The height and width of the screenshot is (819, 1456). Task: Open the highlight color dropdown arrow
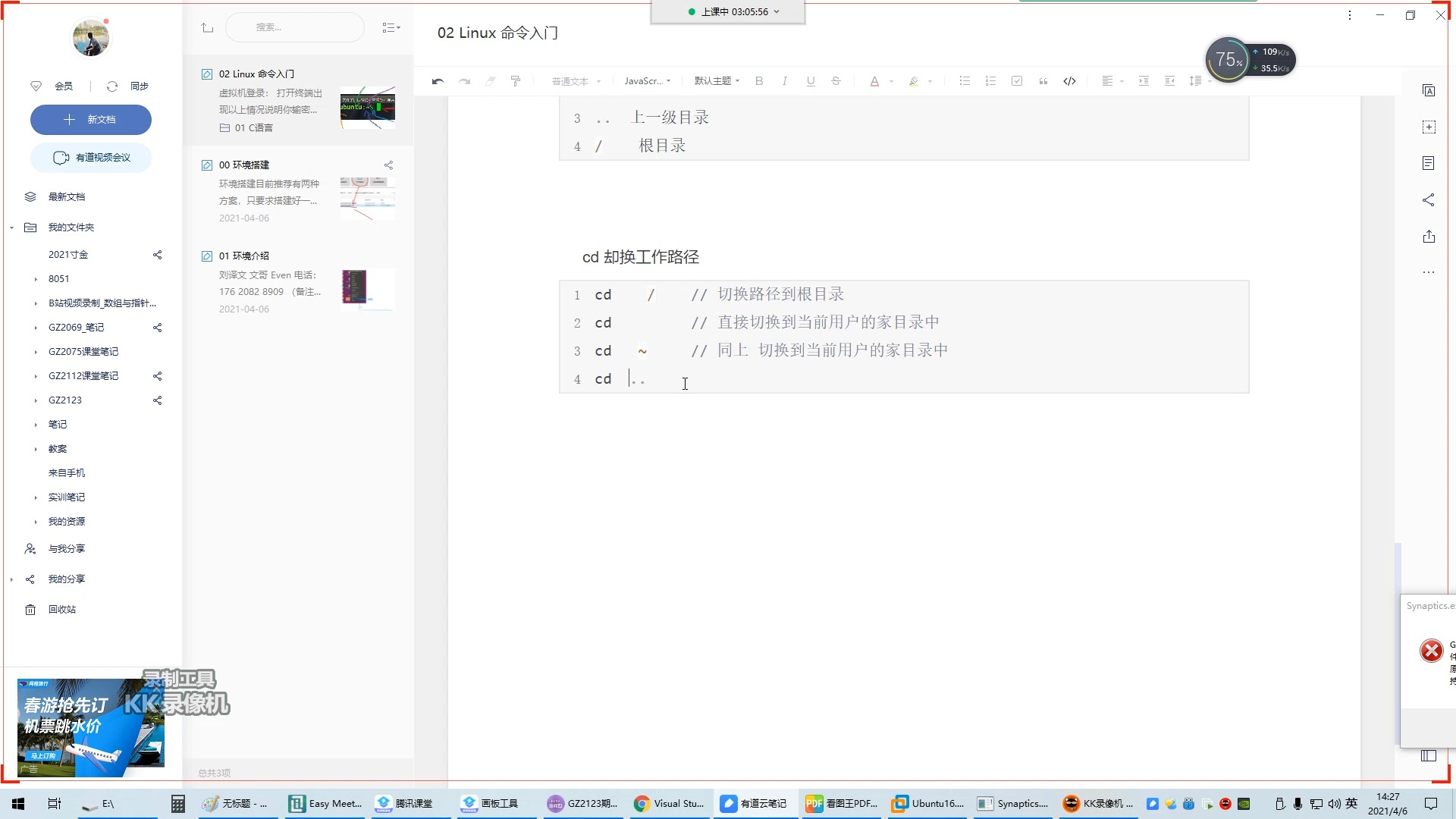pos(930,81)
